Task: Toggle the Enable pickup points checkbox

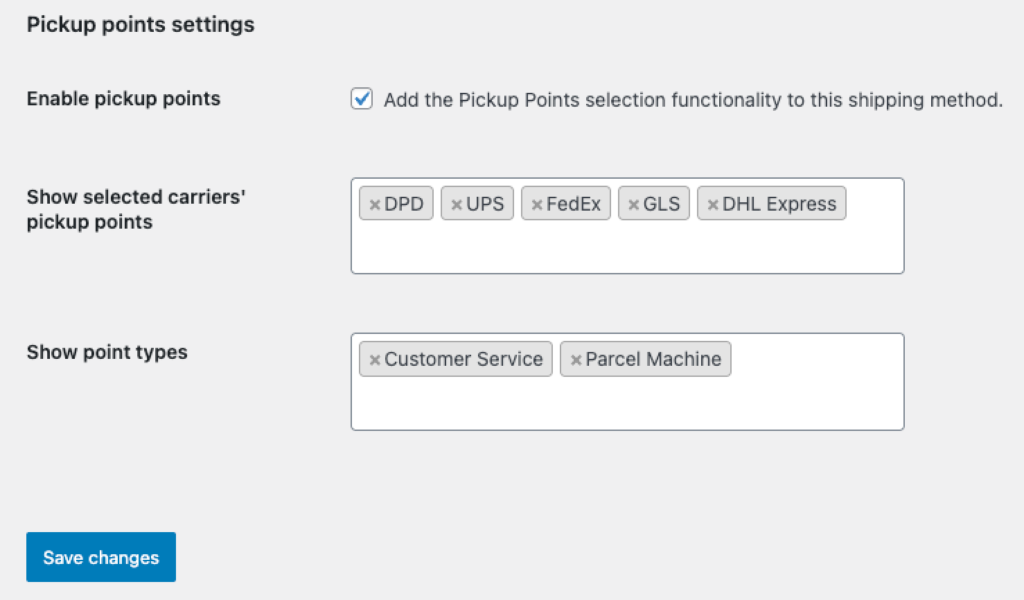Action: coord(362,99)
